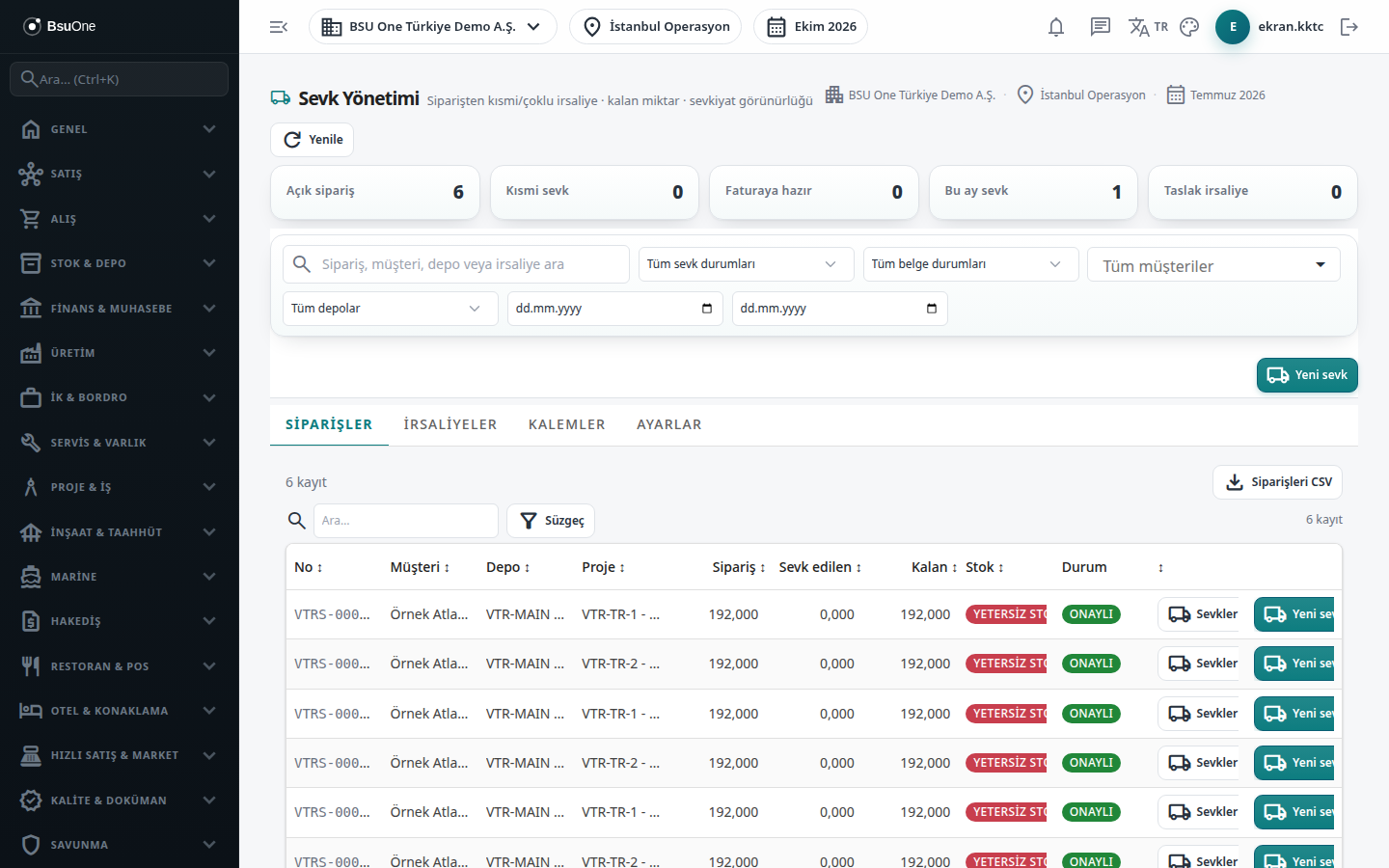Screen dimensions: 1389x868
Task: Open user avatar E
Action: [1233, 27]
